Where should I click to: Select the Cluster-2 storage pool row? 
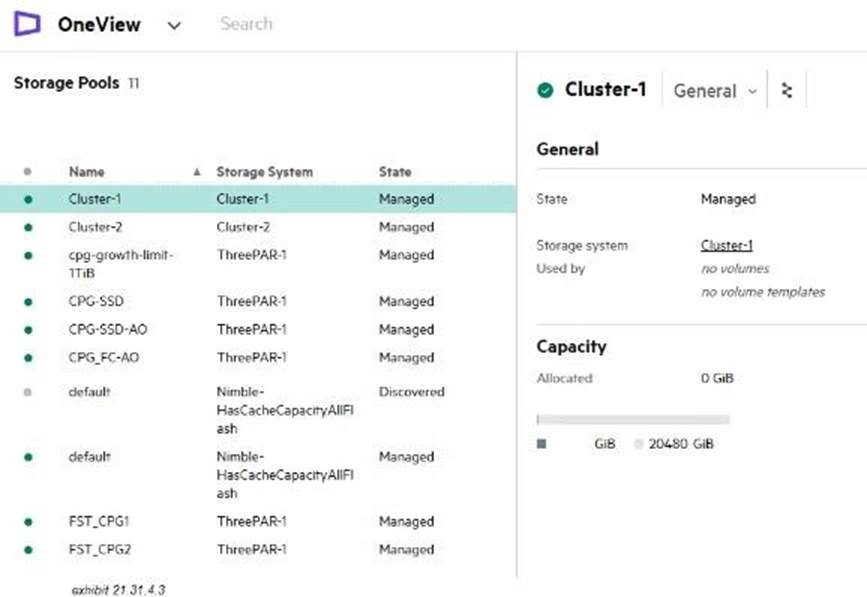pos(258,227)
